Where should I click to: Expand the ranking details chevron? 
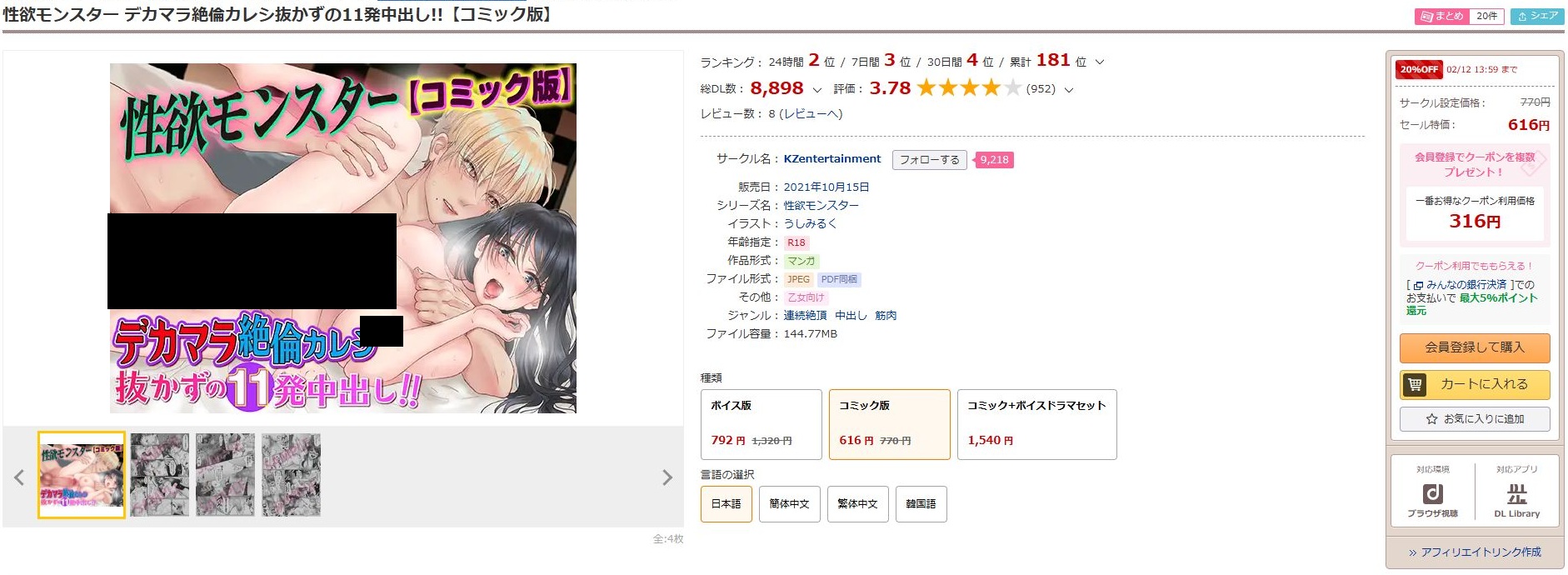click(x=1100, y=62)
